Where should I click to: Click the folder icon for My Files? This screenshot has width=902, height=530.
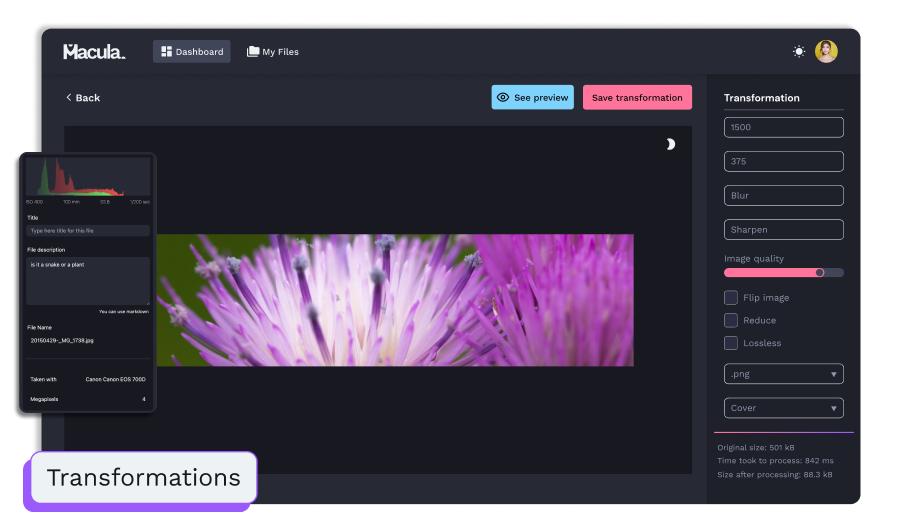253,52
